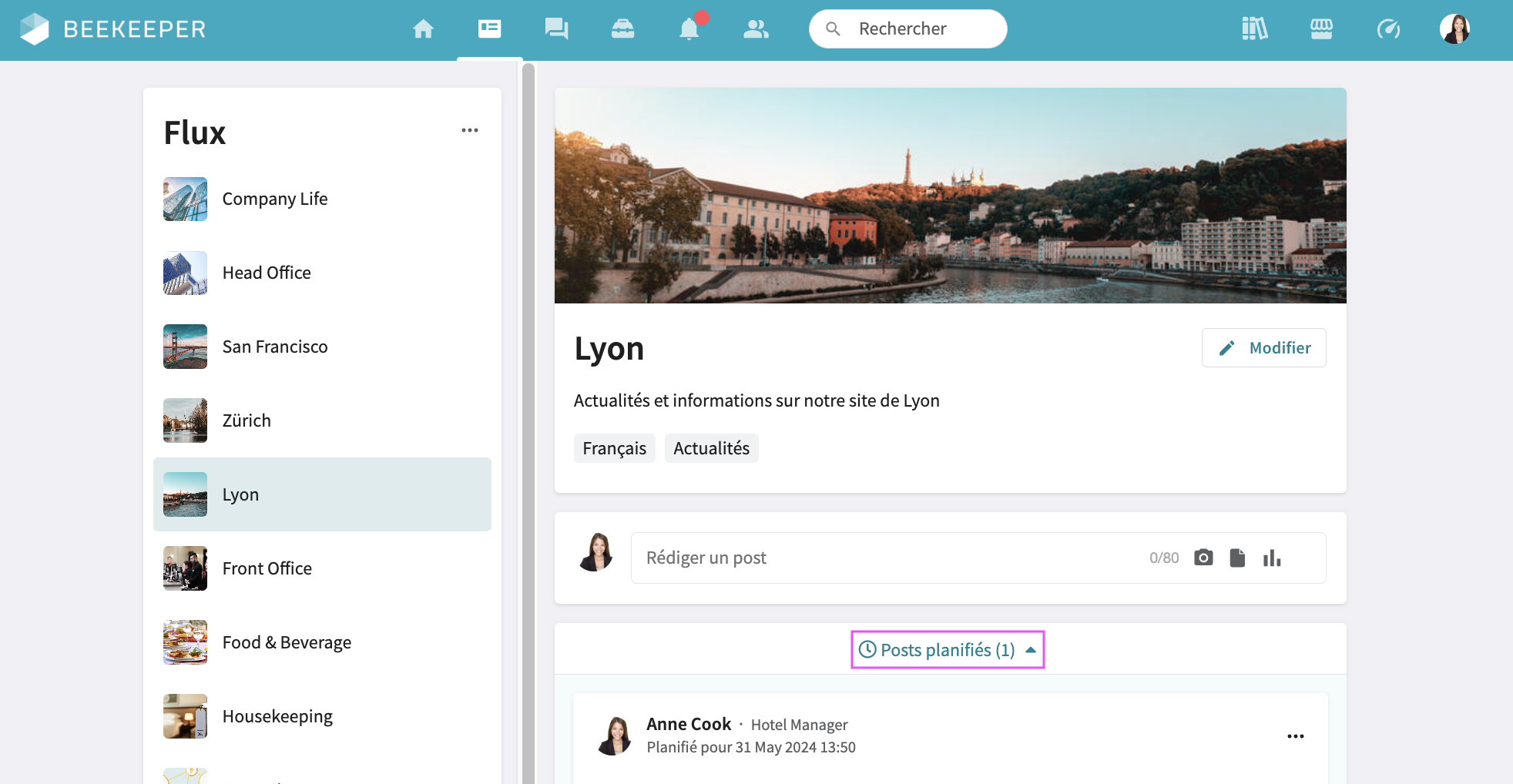Select the Food & Beverage stream

coord(322,642)
